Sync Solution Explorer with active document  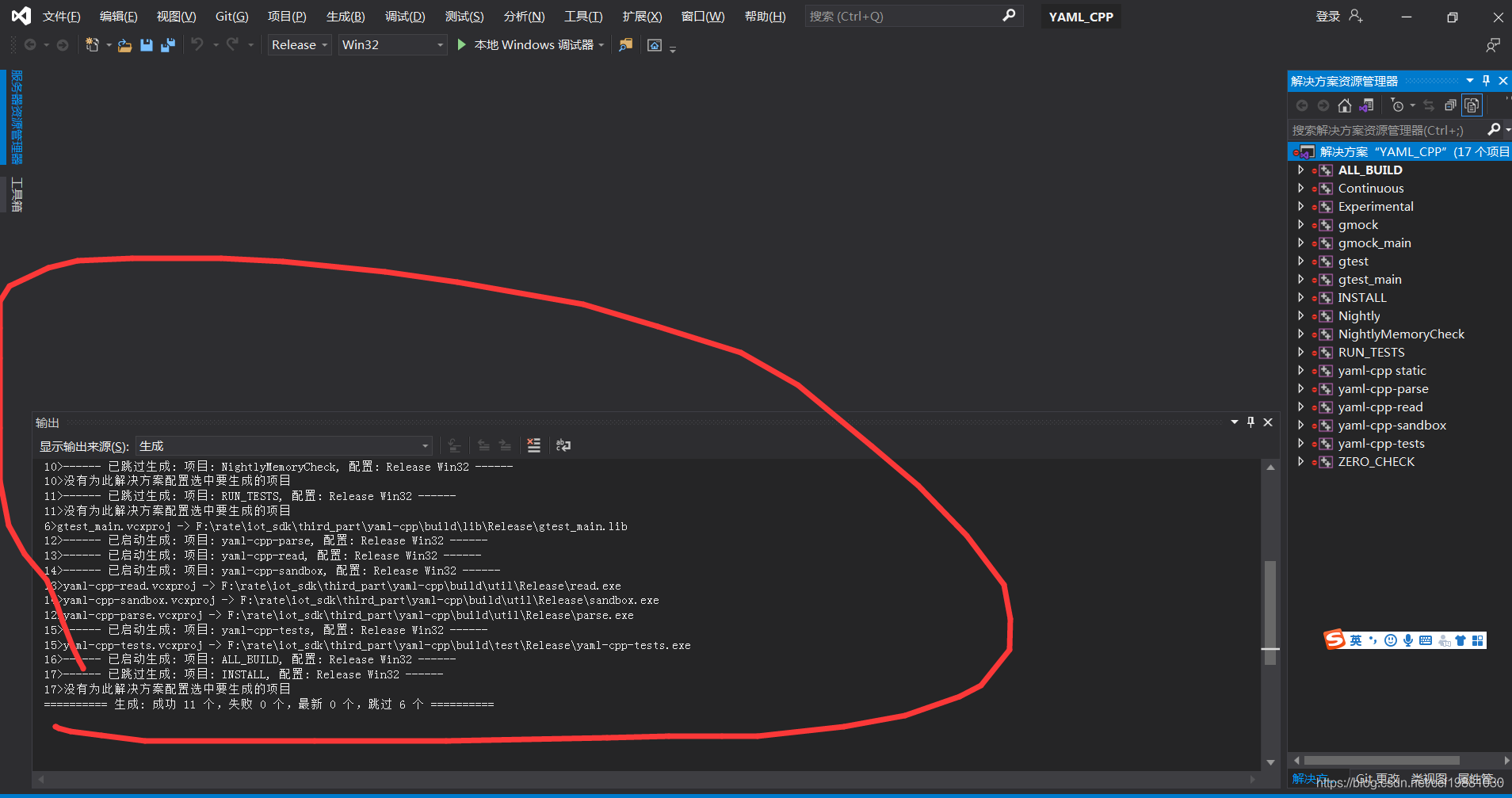[1429, 105]
